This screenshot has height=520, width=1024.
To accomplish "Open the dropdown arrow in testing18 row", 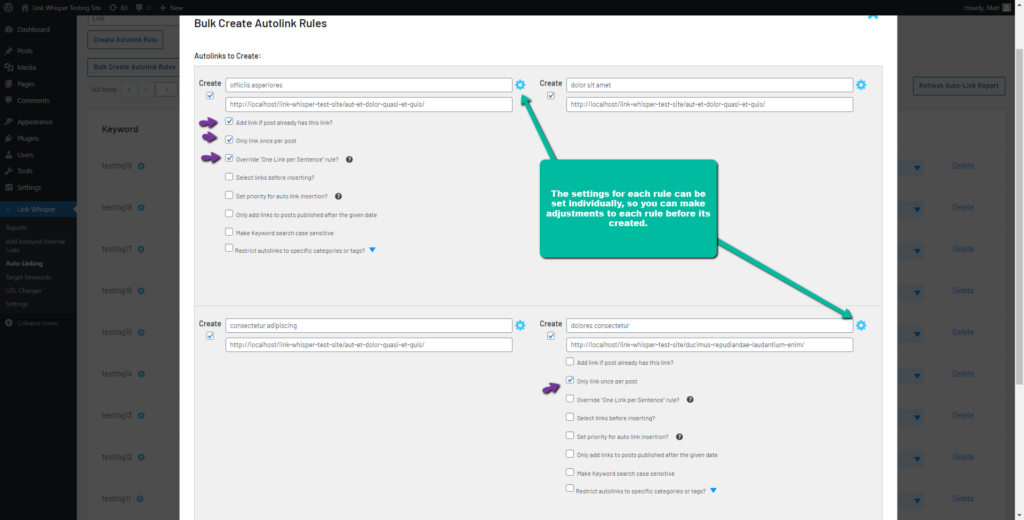I will tap(918, 210).
